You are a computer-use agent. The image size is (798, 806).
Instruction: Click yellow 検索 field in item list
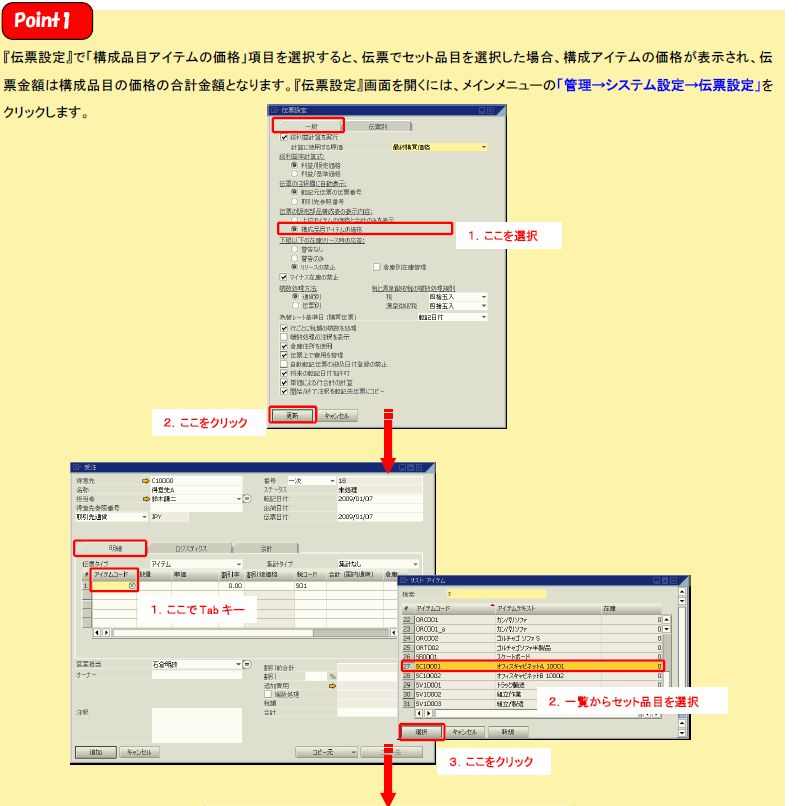496,594
